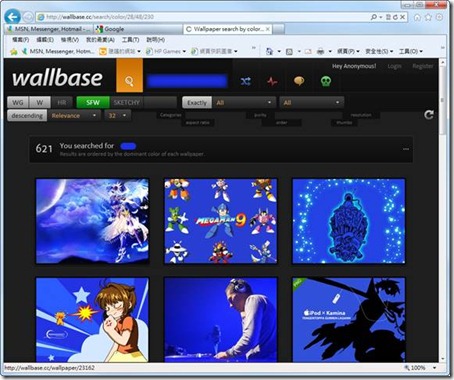
Task: Toggle the SKETCHY purity filter
Action: [x=127, y=102]
